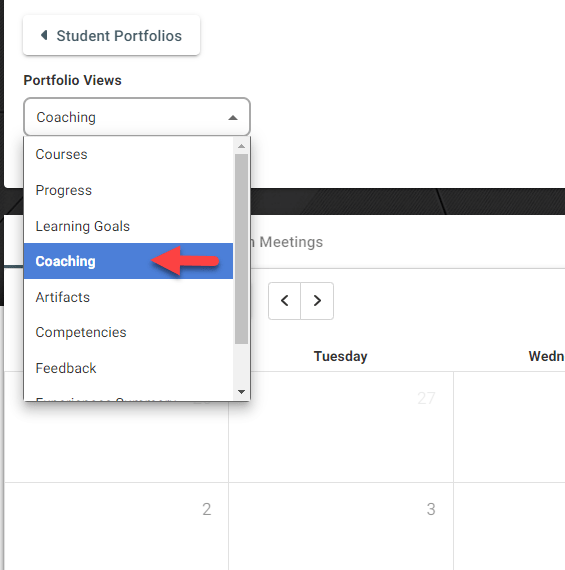Collapse the Portfolio Views dropdown caret

[233, 117]
